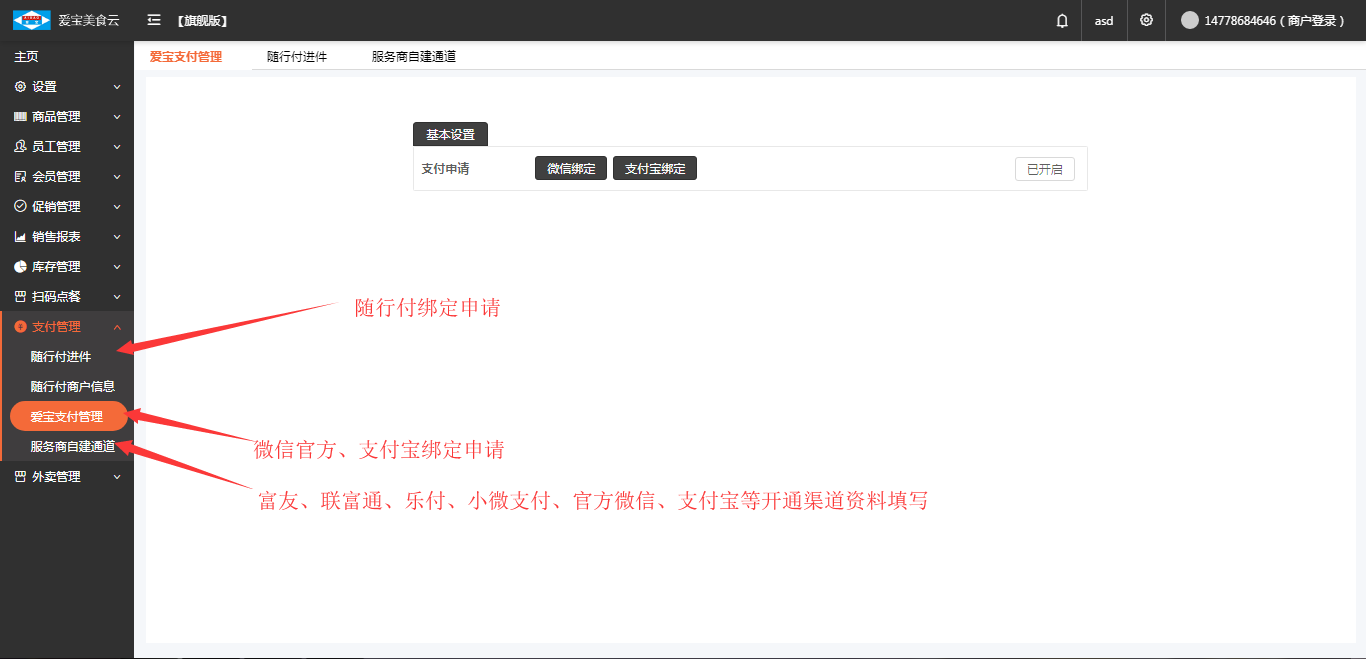Switch to the 随行付进件 tab
This screenshot has height=659, width=1366.
coord(296,57)
